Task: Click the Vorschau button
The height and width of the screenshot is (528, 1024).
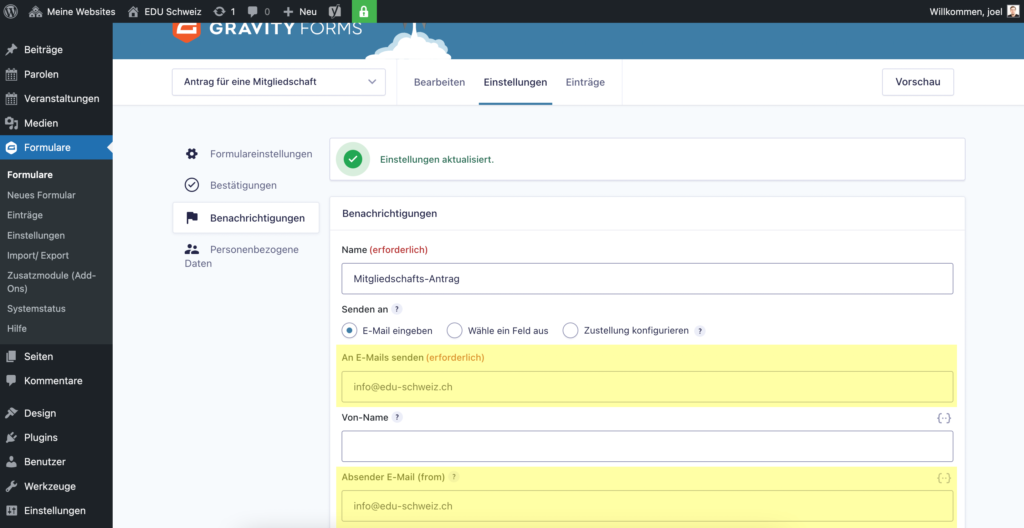Action: click(917, 82)
